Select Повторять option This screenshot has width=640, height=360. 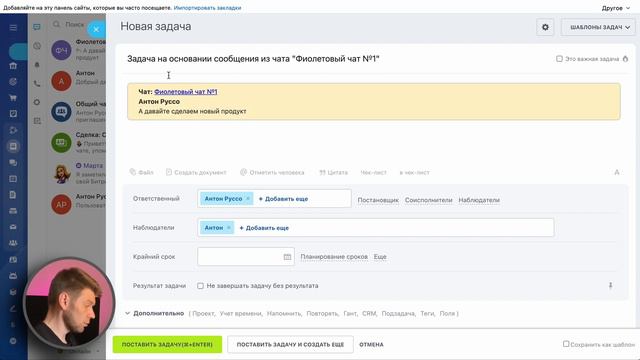(x=322, y=313)
